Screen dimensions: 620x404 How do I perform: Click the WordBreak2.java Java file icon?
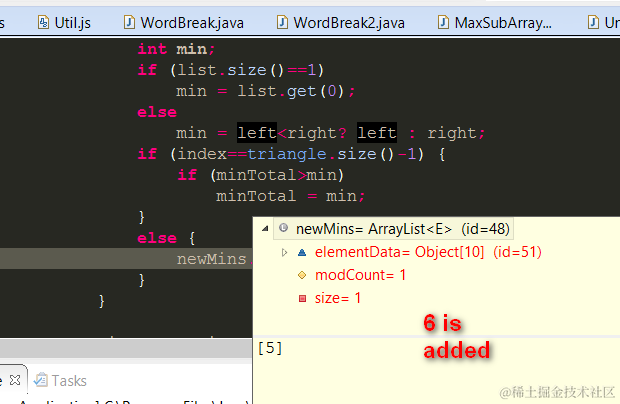click(282, 22)
